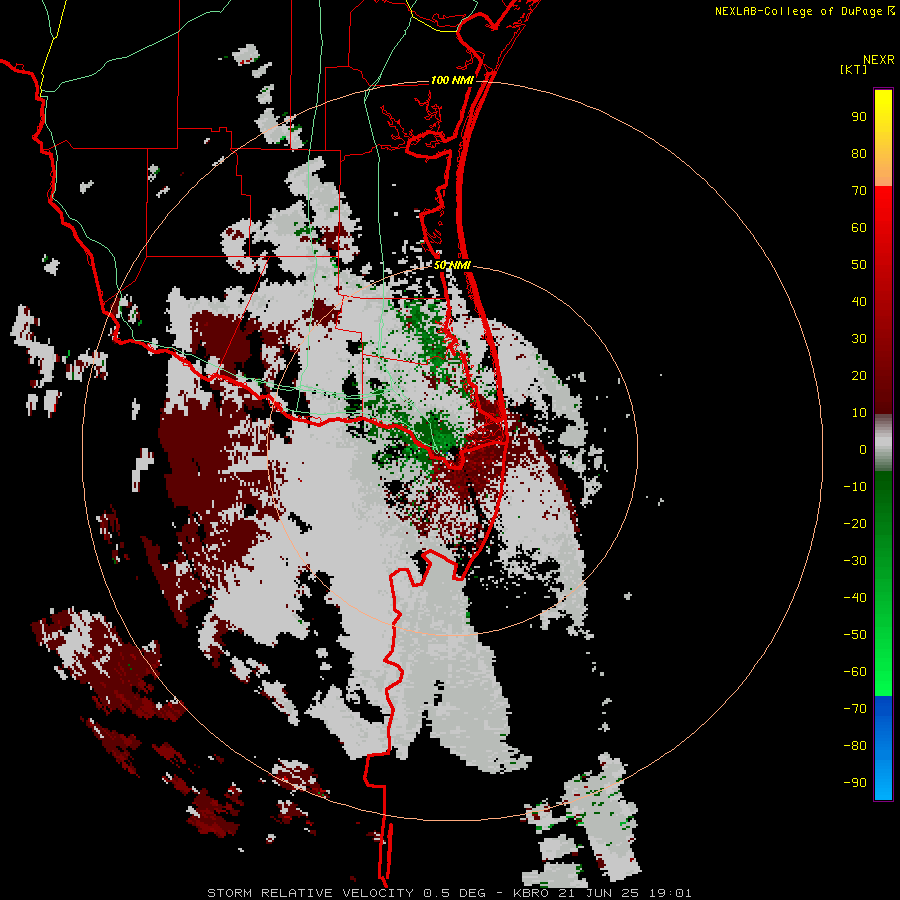Click the NEXR label above the color scale
This screenshot has height=900, width=900.
(878, 60)
